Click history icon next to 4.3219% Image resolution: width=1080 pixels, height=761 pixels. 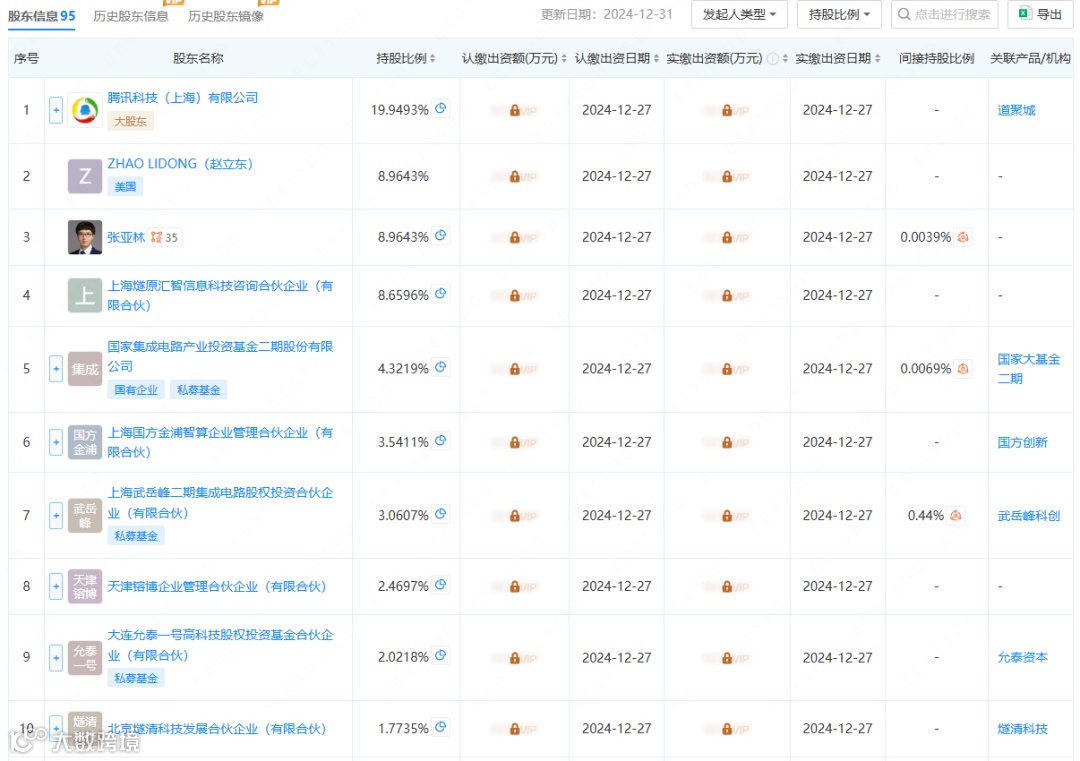click(x=441, y=367)
